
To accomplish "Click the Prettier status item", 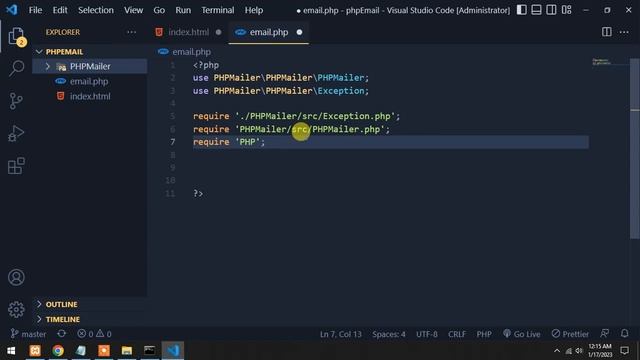I will tap(570, 334).
